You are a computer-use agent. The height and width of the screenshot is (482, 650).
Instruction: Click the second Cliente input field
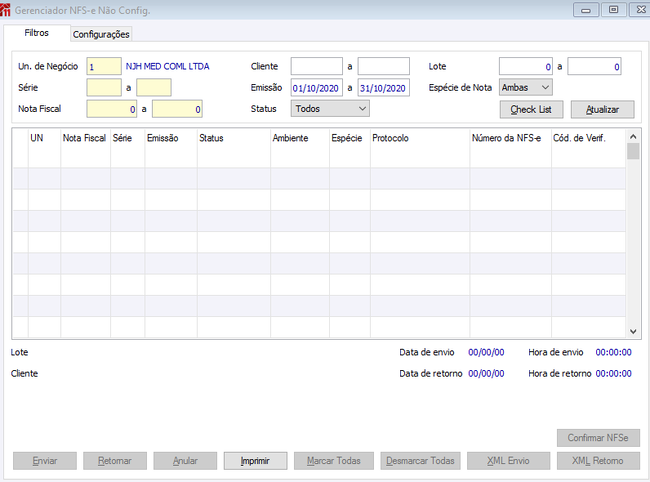pos(384,66)
